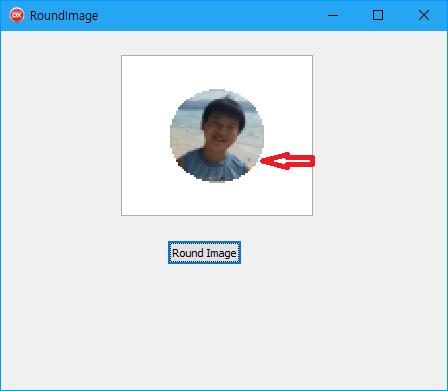
Task: Click white panel area above the round photo
Action: click(217, 72)
